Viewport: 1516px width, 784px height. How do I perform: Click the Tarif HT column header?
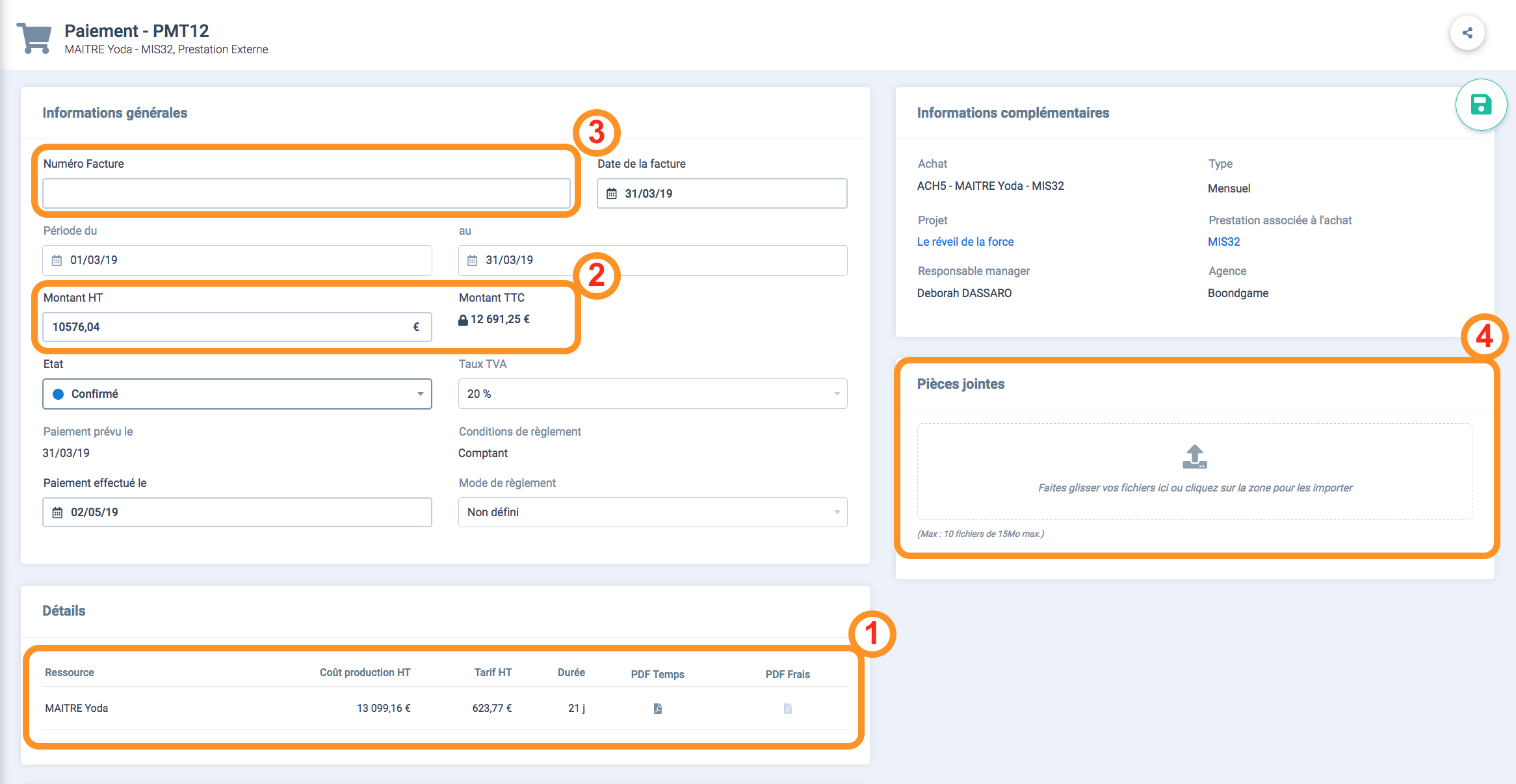point(493,672)
